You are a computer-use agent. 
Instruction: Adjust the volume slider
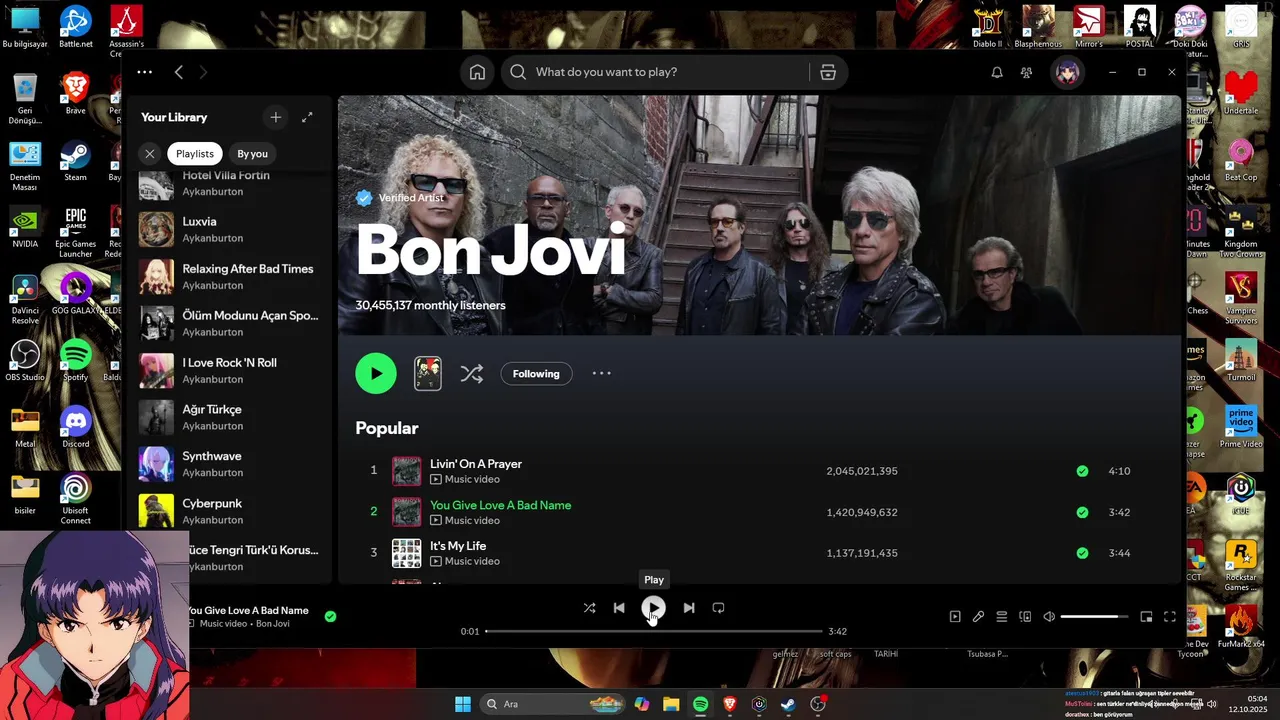pos(1094,617)
